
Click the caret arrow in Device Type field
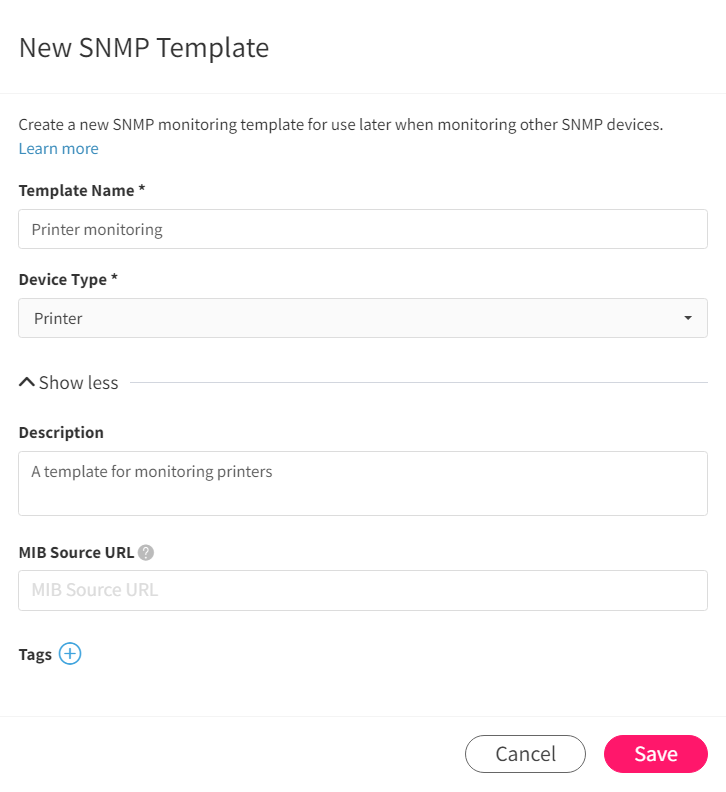coord(688,318)
